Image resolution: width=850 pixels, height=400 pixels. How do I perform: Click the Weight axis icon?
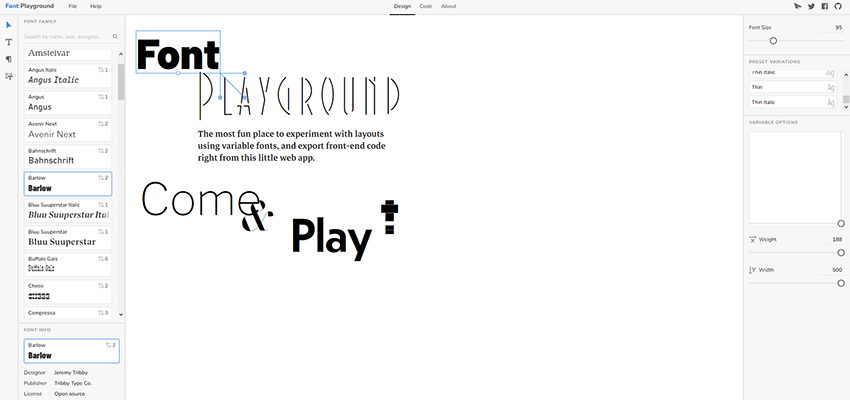pos(752,239)
